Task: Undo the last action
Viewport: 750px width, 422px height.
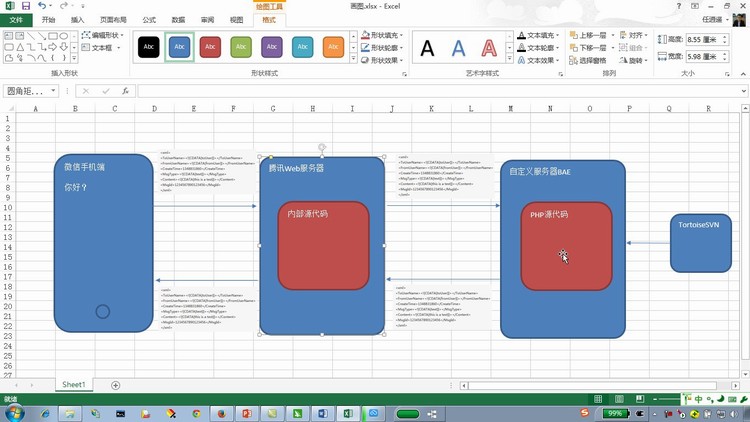Action: pyautogui.click(x=42, y=6)
